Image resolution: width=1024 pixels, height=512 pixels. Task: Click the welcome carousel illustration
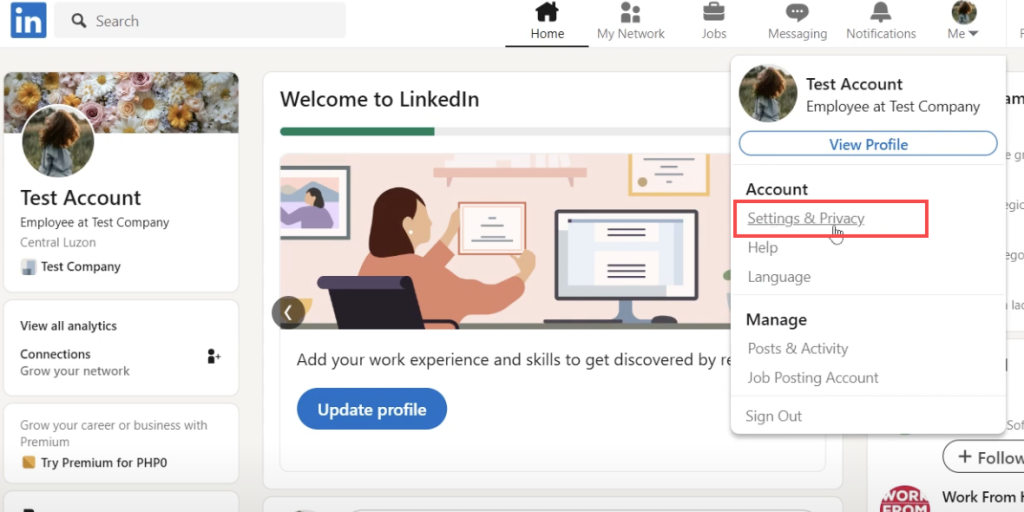coord(504,242)
